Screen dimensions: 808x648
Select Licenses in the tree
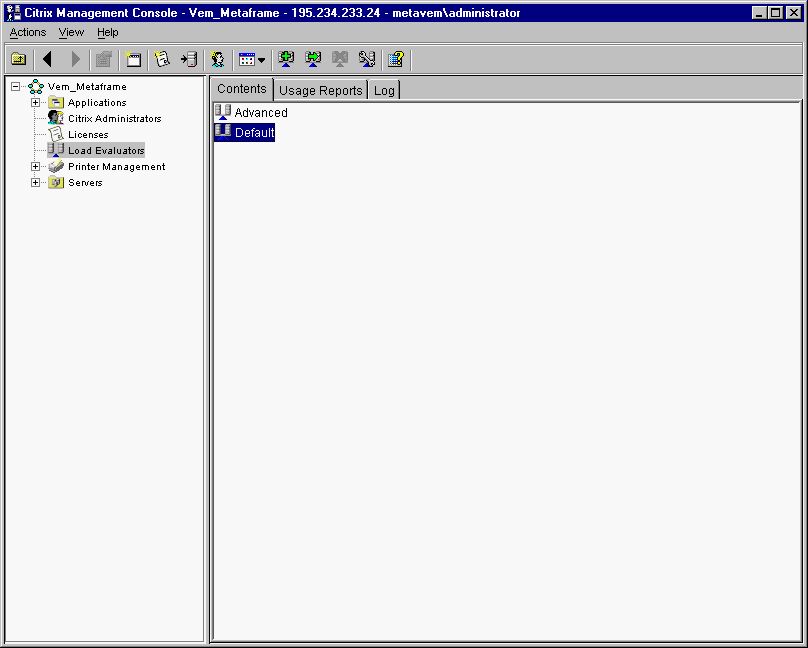click(88, 134)
